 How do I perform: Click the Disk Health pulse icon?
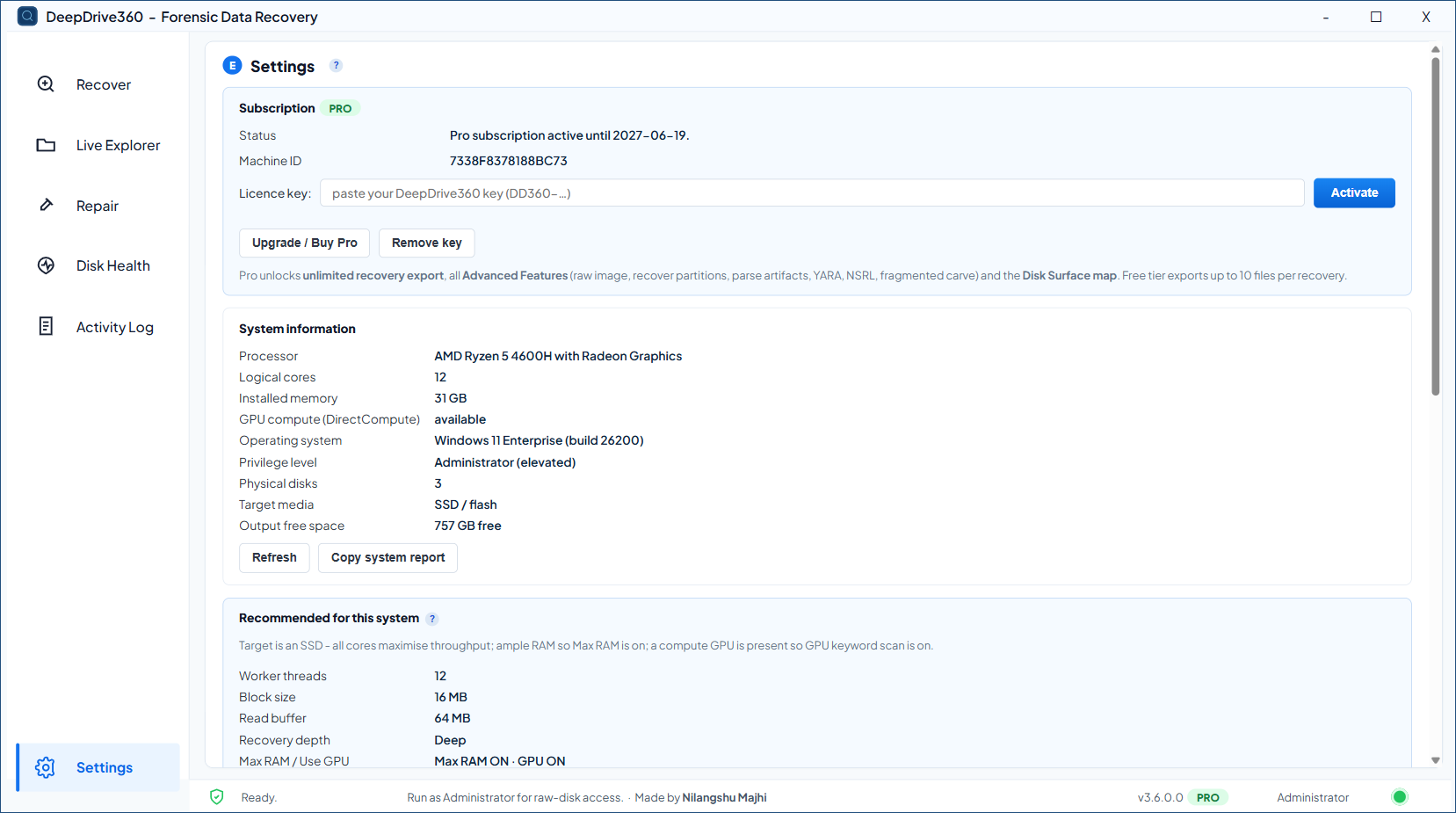pos(47,265)
